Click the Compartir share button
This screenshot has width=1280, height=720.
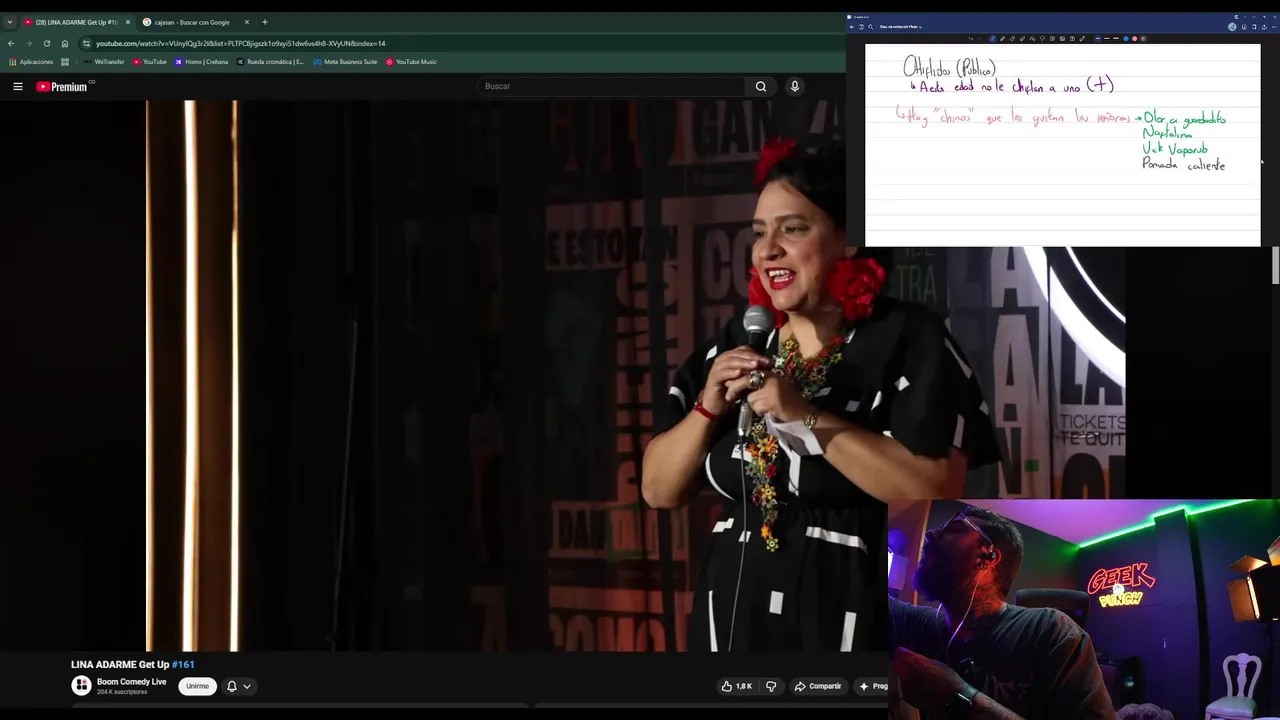click(x=818, y=686)
